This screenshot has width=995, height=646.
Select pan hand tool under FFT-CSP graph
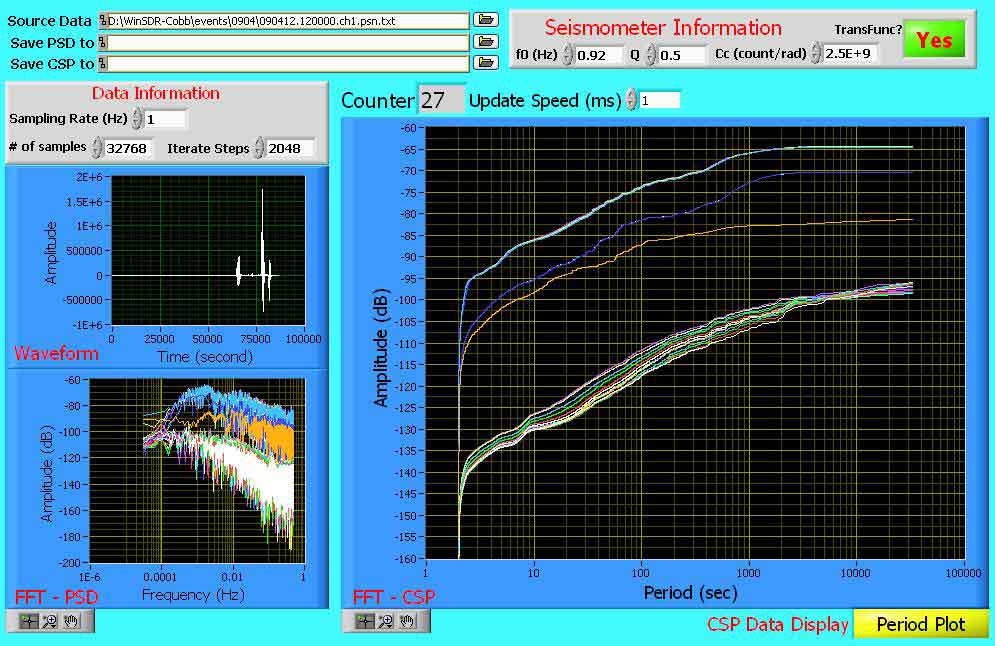point(407,621)
